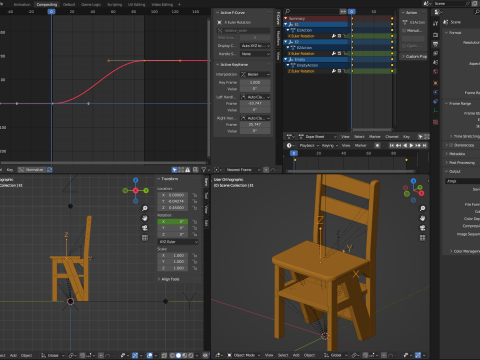Screen dimensions: 480x360
Task: Expand Custom Properties panel in Dope Sheet
Action: point(414,56)
